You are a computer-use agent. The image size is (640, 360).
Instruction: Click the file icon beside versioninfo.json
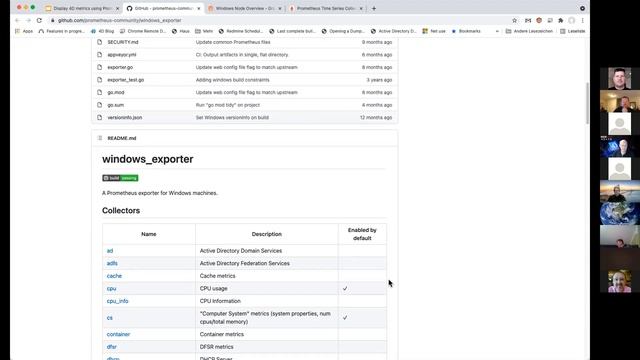(100, 118)
